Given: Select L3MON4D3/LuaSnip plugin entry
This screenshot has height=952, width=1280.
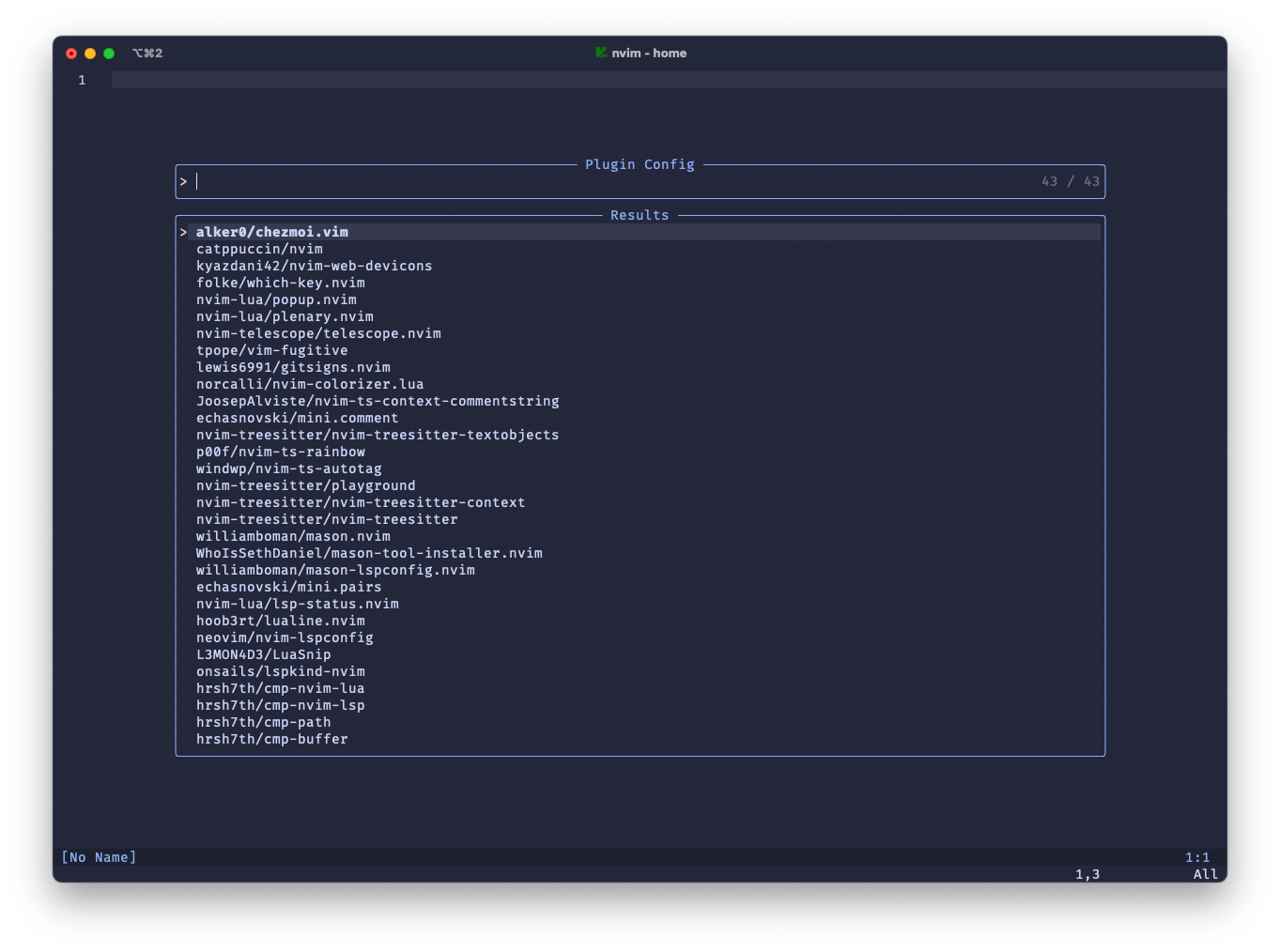Looking at the screenshot, I should (x=264, y=654).
